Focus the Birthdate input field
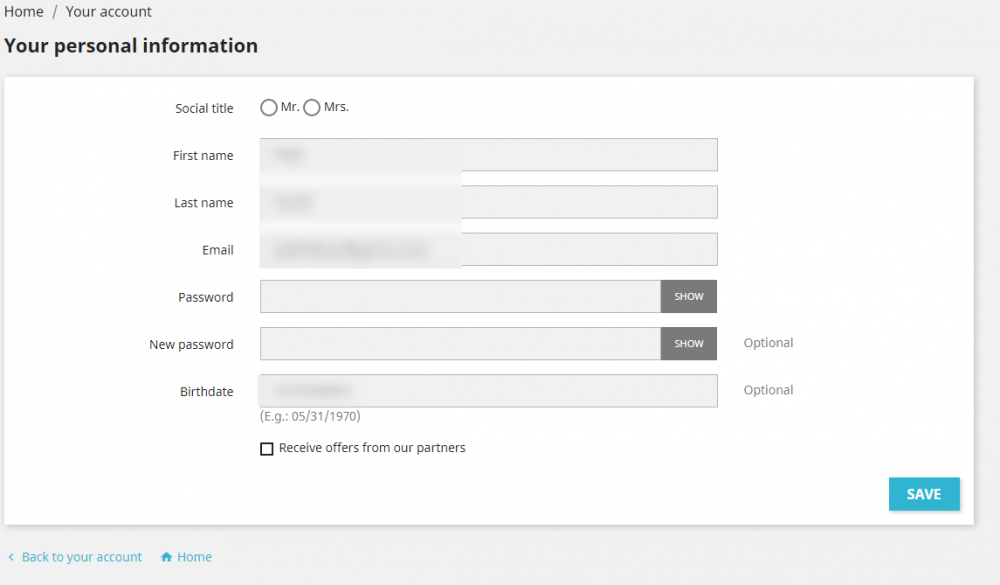The height and width of the screenshot is (585, 1000). pyautogui.click(x=488, y=391)
